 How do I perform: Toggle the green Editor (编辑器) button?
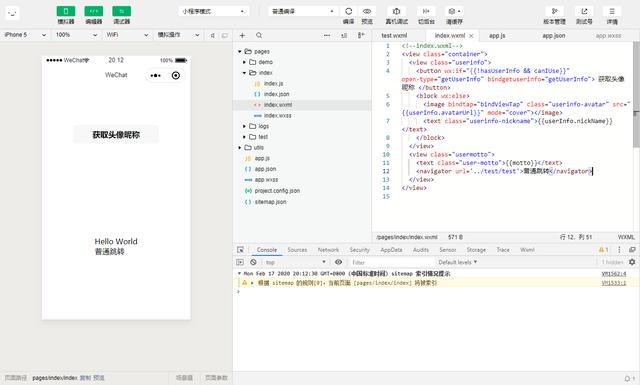coord(93,11)
